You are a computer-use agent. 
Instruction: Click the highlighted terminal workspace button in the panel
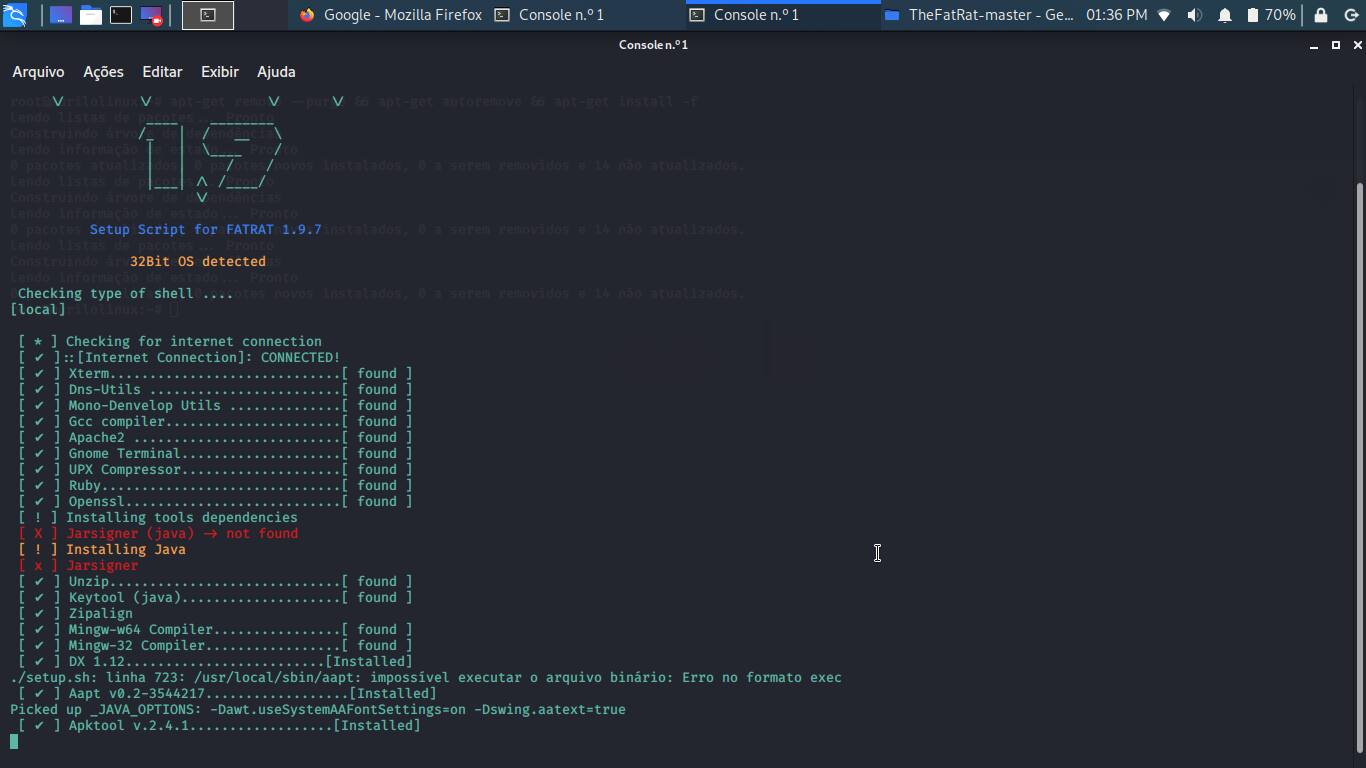[208, 15]
